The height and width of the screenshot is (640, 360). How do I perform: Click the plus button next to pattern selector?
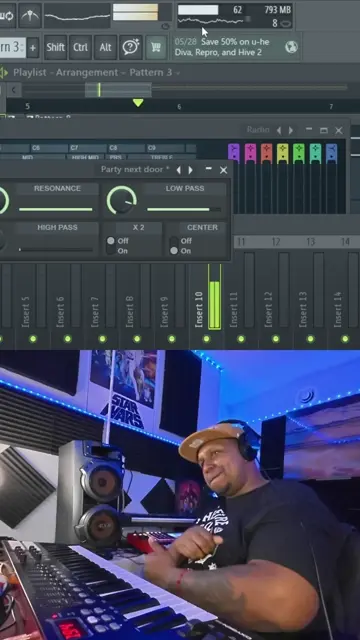tap(33, 48)
